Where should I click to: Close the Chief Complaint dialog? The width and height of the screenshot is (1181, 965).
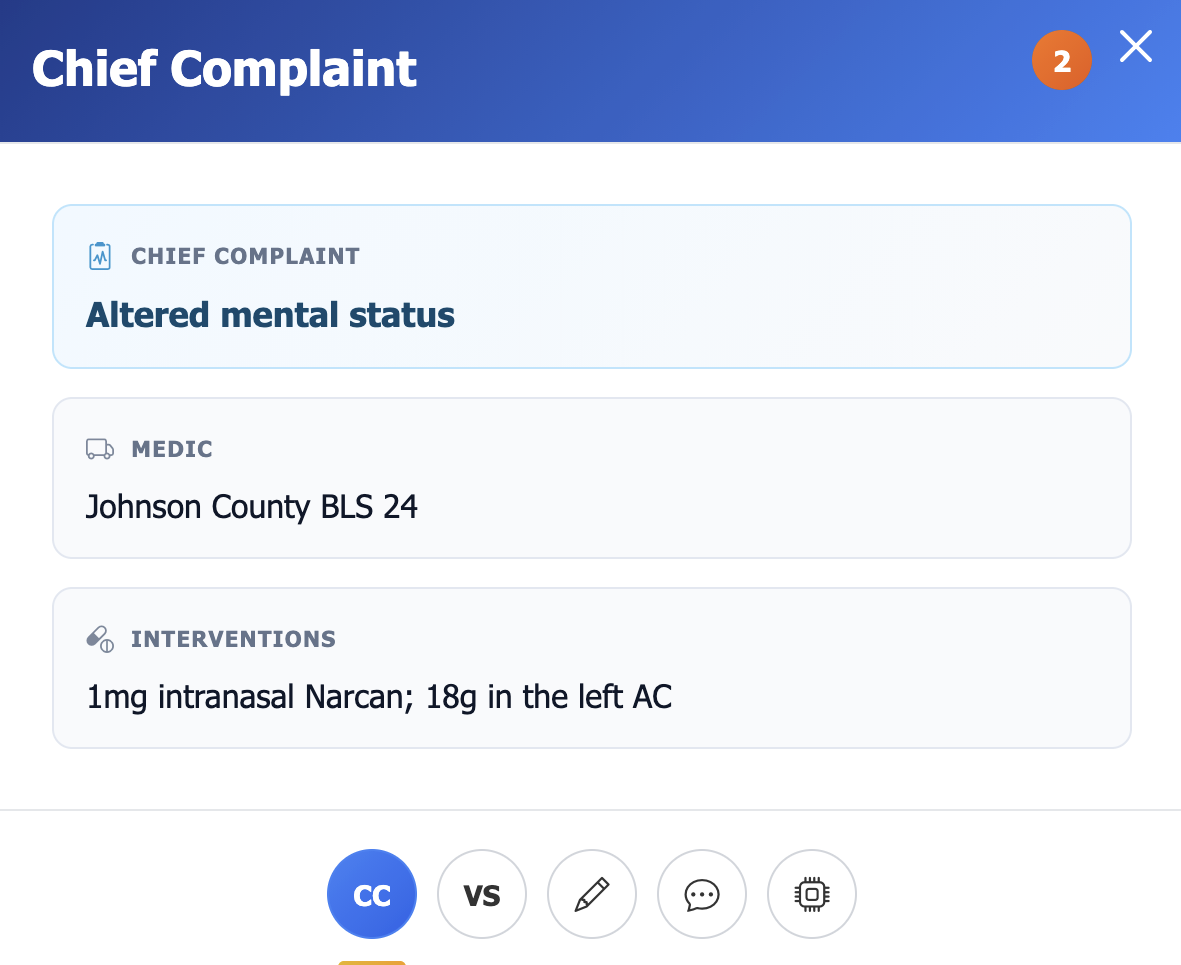(1135, 46)
